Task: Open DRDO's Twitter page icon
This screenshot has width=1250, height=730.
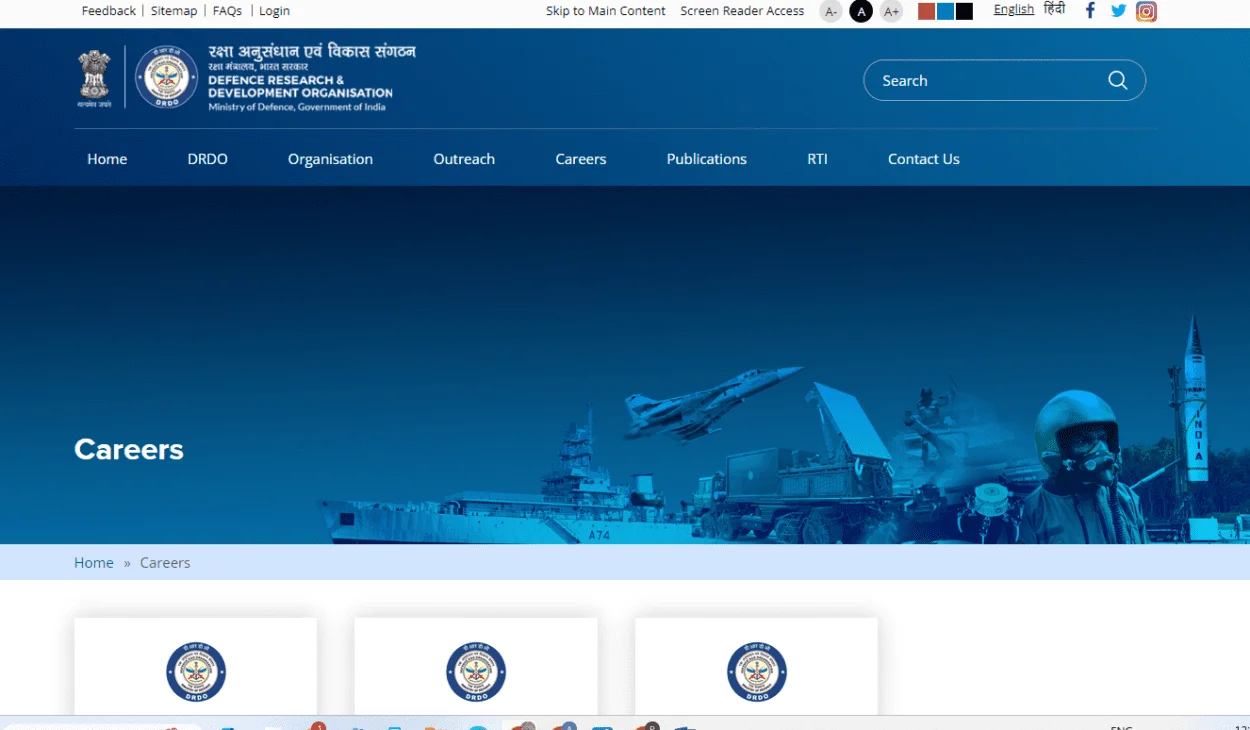Action: pos(1118,11)
